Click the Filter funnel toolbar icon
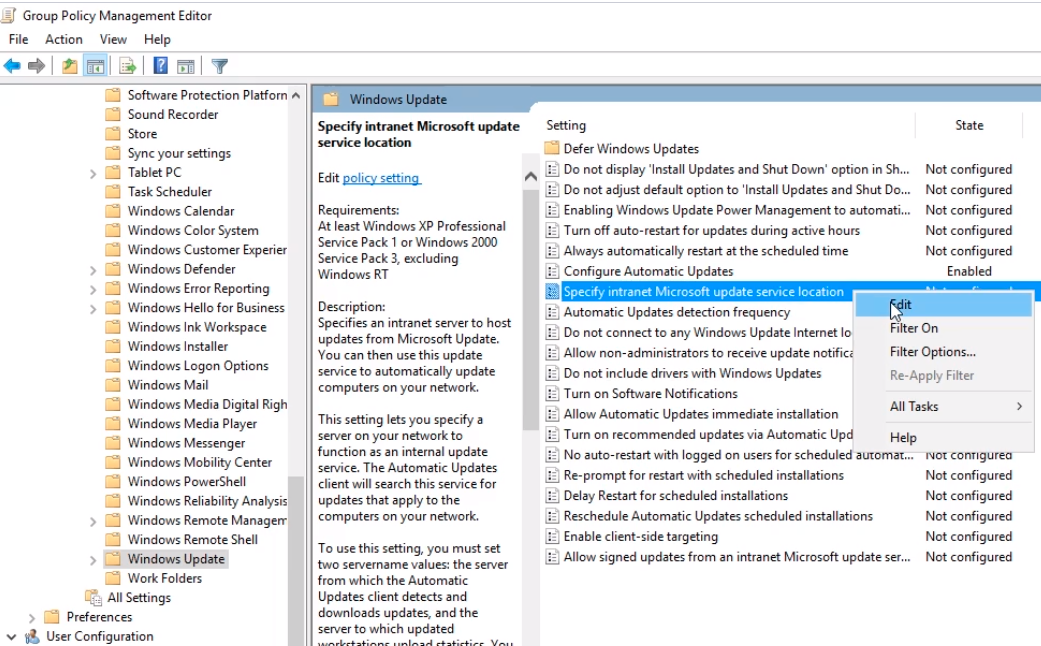 point(219,66)
